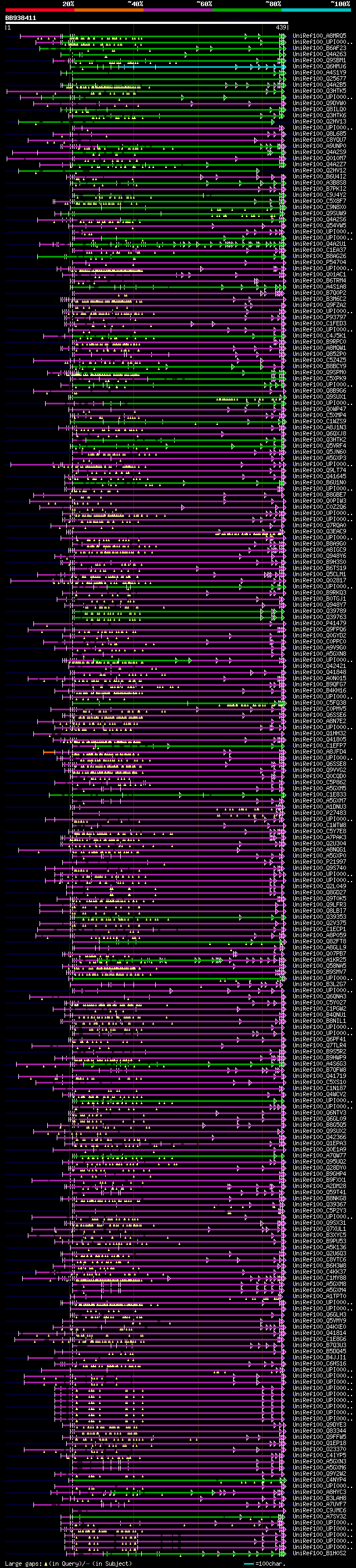
Task: Click hit label UniRef100_B8GBE7
Action: (319, 495)
